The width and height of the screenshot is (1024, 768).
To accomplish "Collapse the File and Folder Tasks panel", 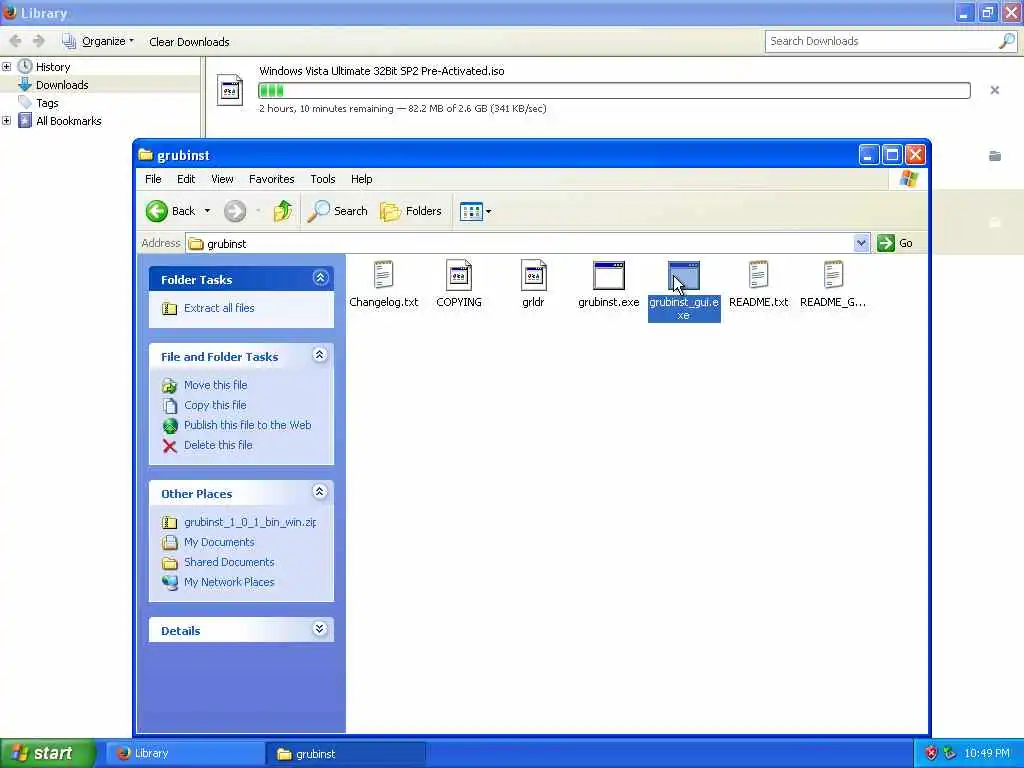I will point(319,355).
